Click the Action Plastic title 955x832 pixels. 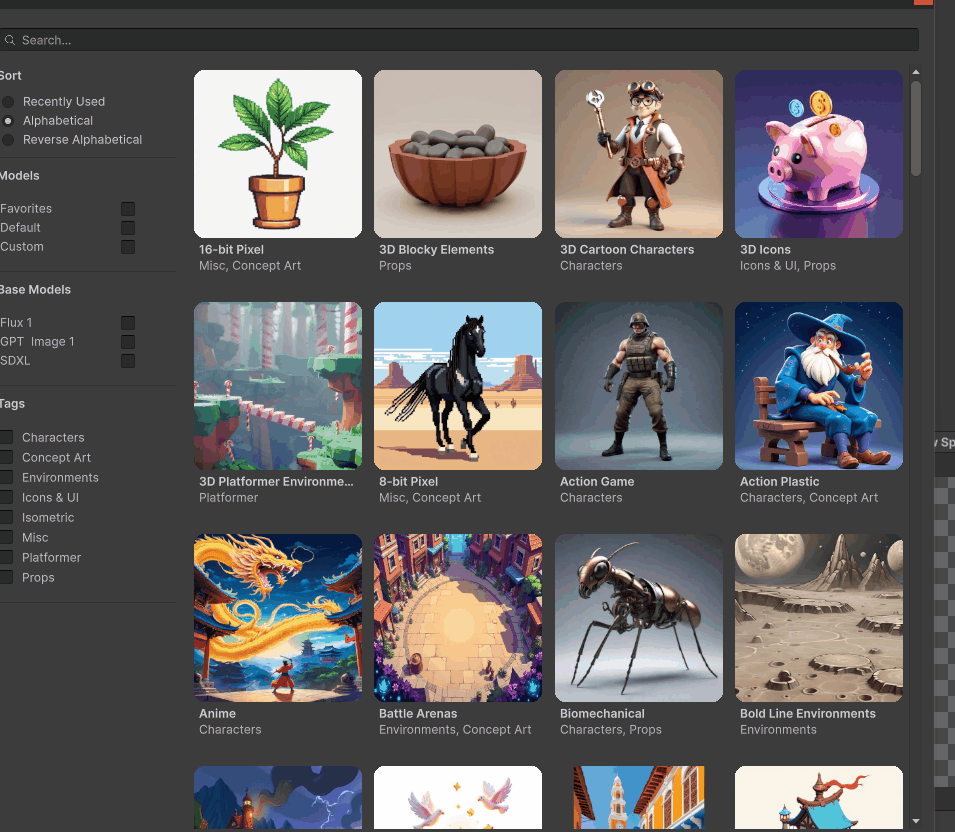click(x=780, y=482)
